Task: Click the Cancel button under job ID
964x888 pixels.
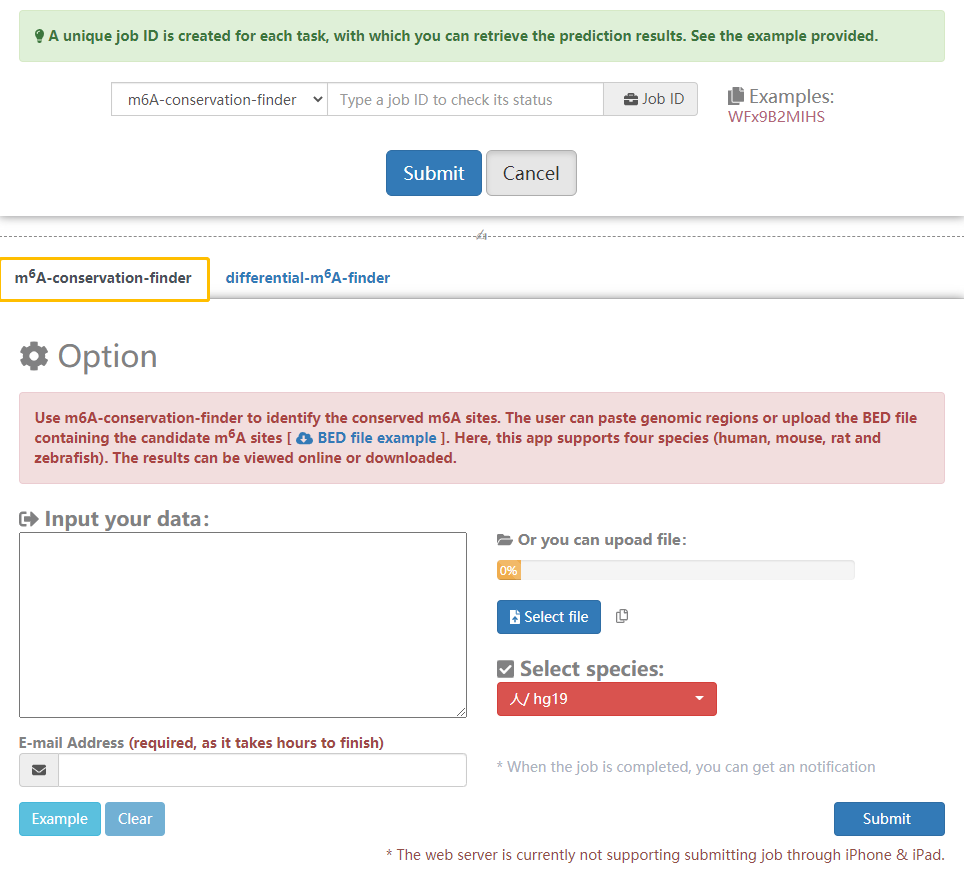Action: click(x=531, y=173)
